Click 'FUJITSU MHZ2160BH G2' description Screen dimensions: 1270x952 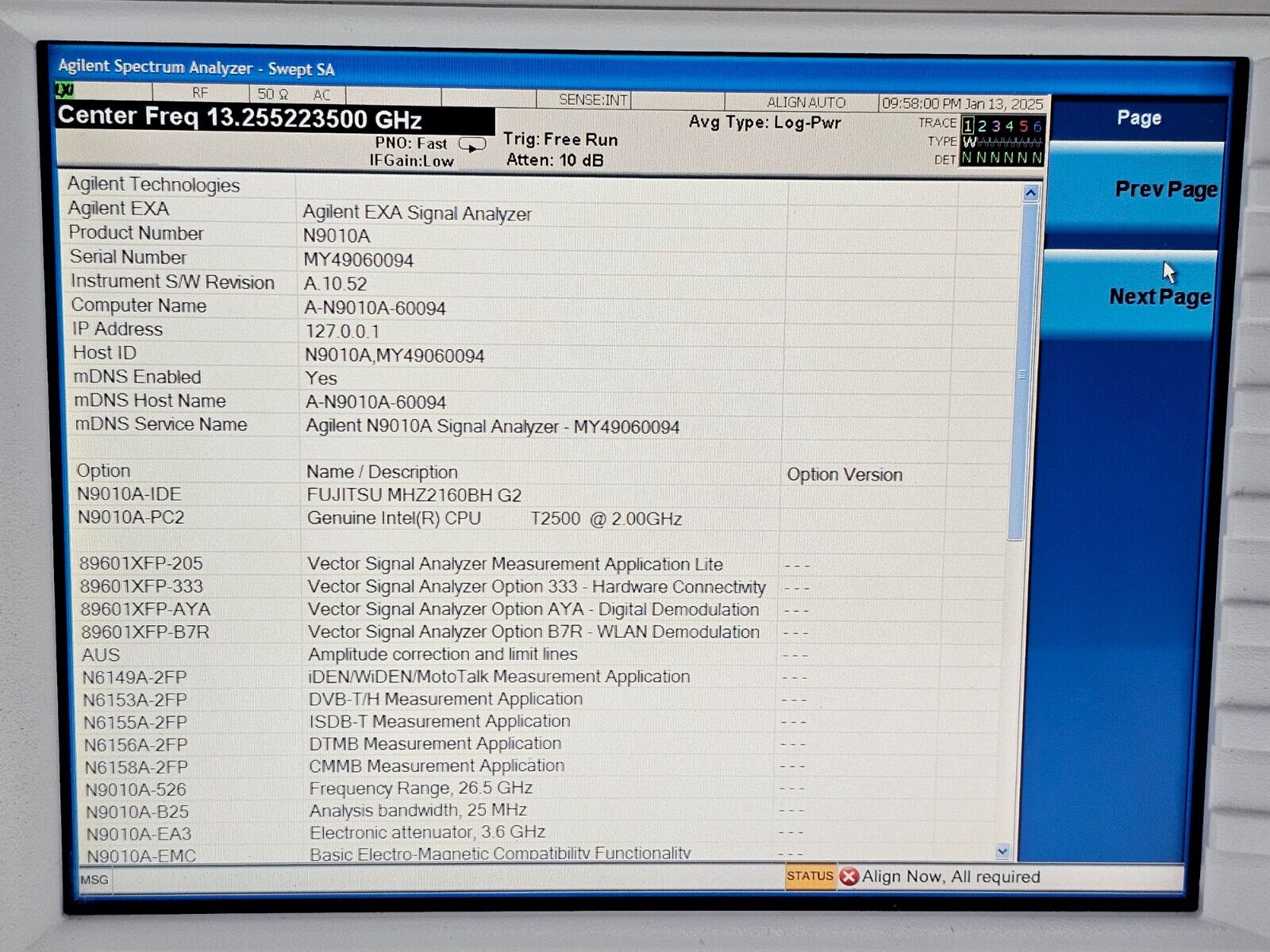tap(414, 495)
